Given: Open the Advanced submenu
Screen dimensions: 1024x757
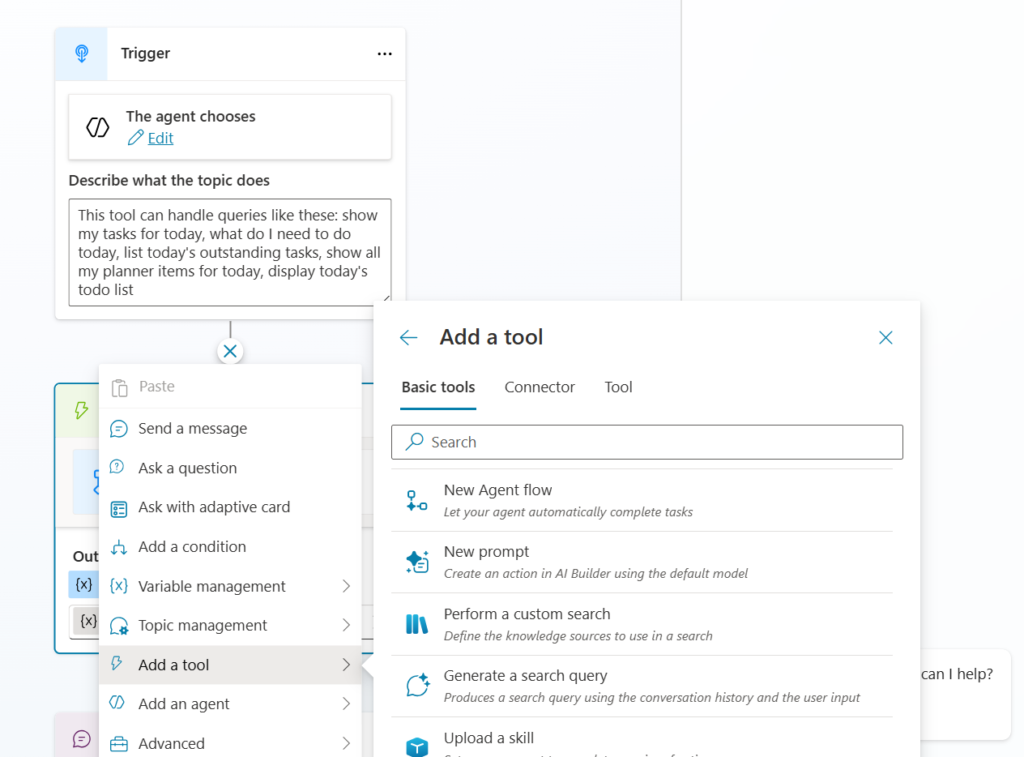Looking at the screenshot, I should [x=230, y=743].
